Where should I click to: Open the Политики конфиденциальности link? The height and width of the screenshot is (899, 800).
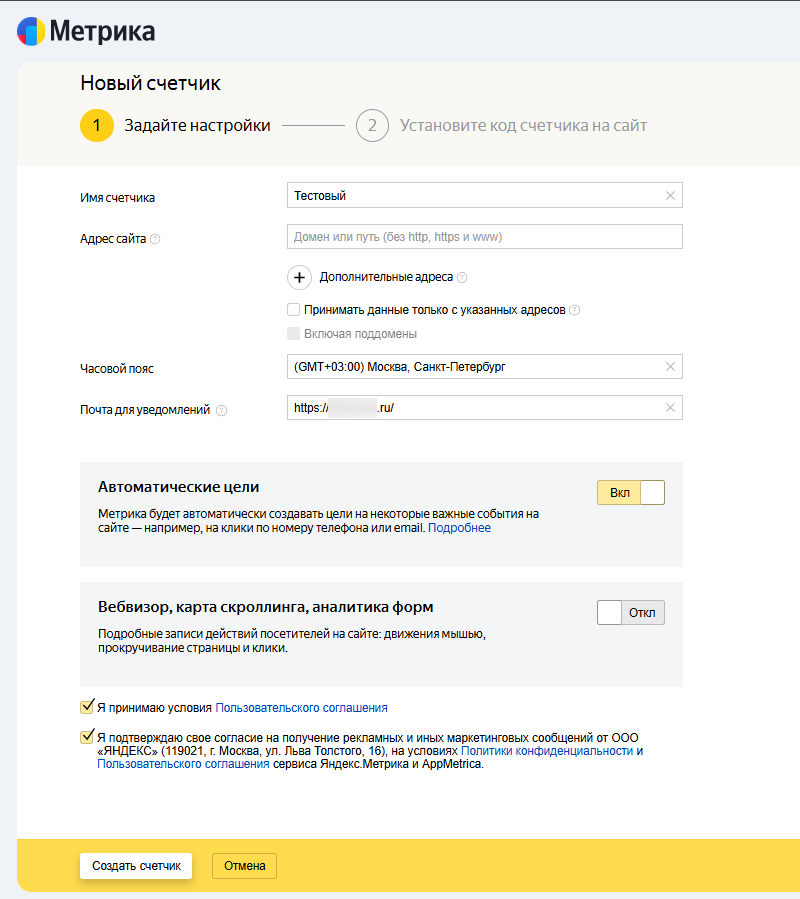(547, 751)
